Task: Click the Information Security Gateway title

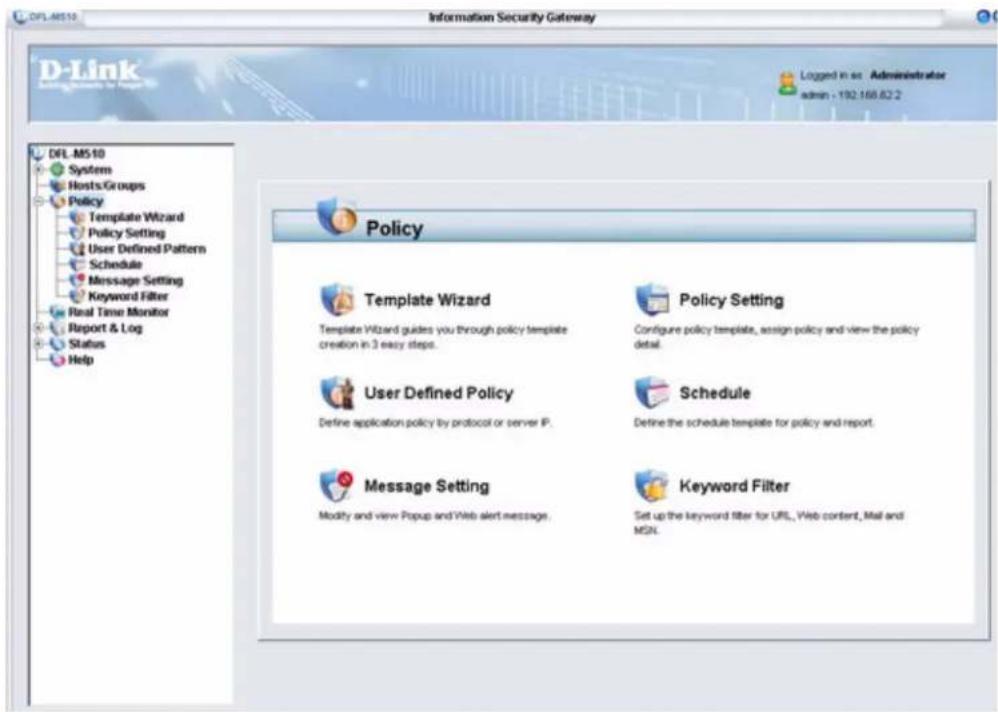Action: click(512, 17)
